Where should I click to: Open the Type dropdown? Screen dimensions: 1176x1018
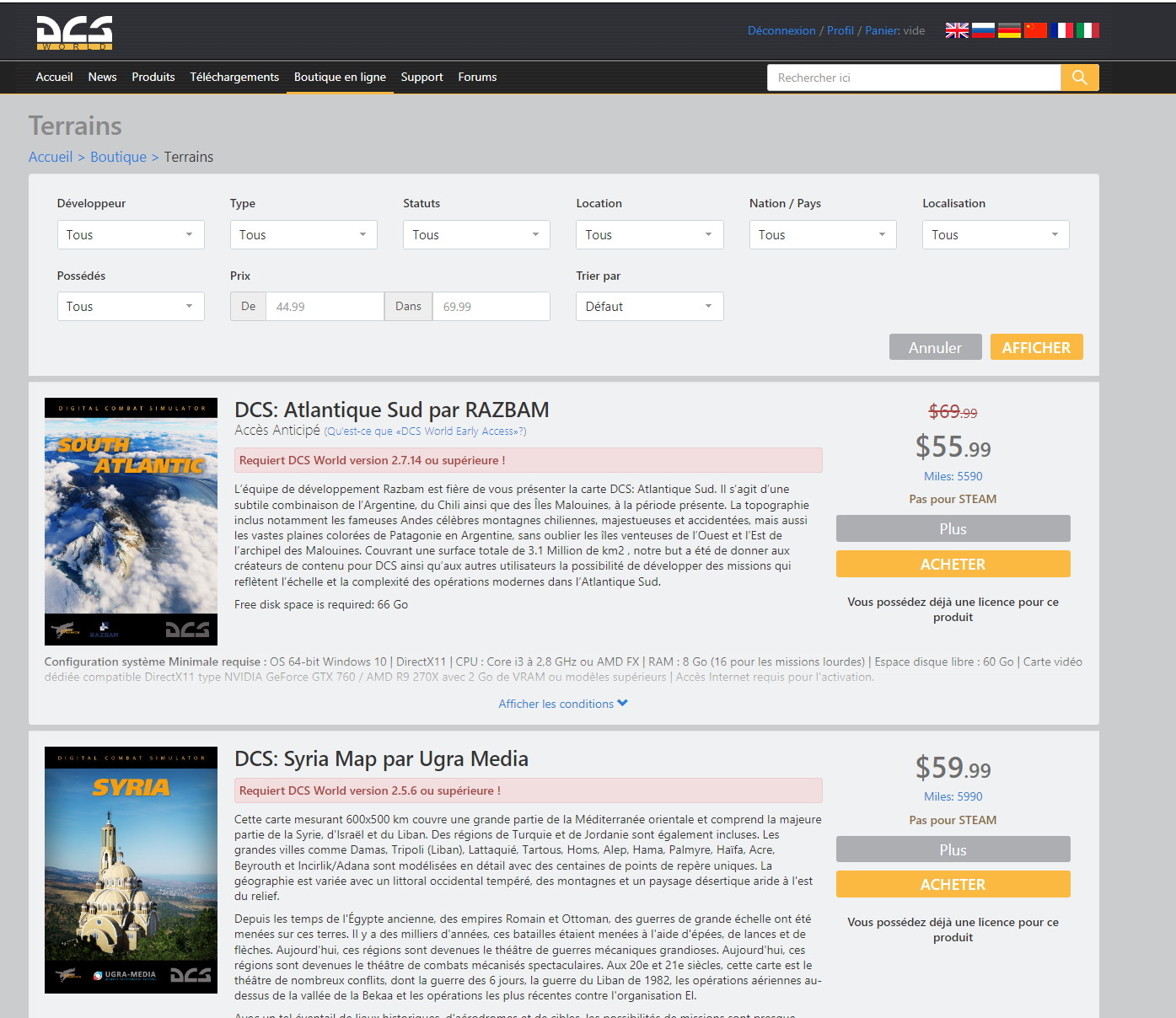point(303,234)
